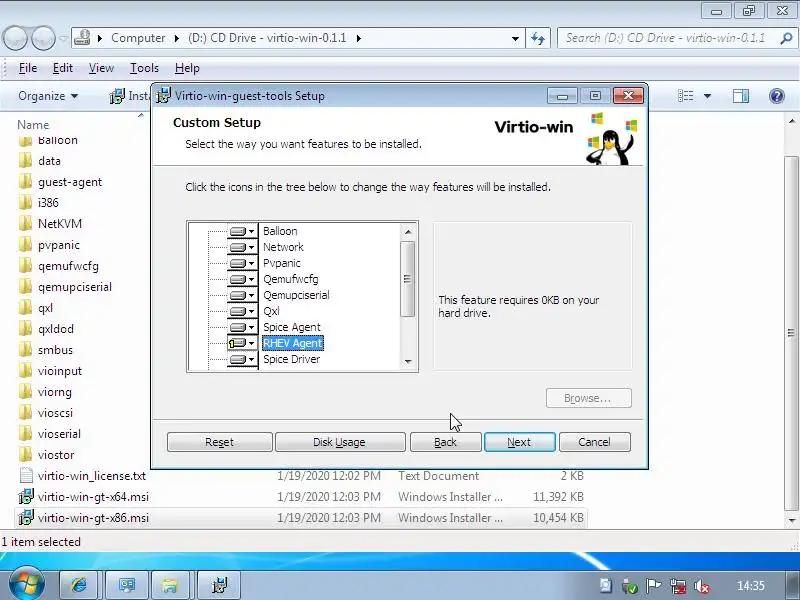Refresh the Explorer address bar location
Screen dimensions: 800x600
[x=538, y=38]
